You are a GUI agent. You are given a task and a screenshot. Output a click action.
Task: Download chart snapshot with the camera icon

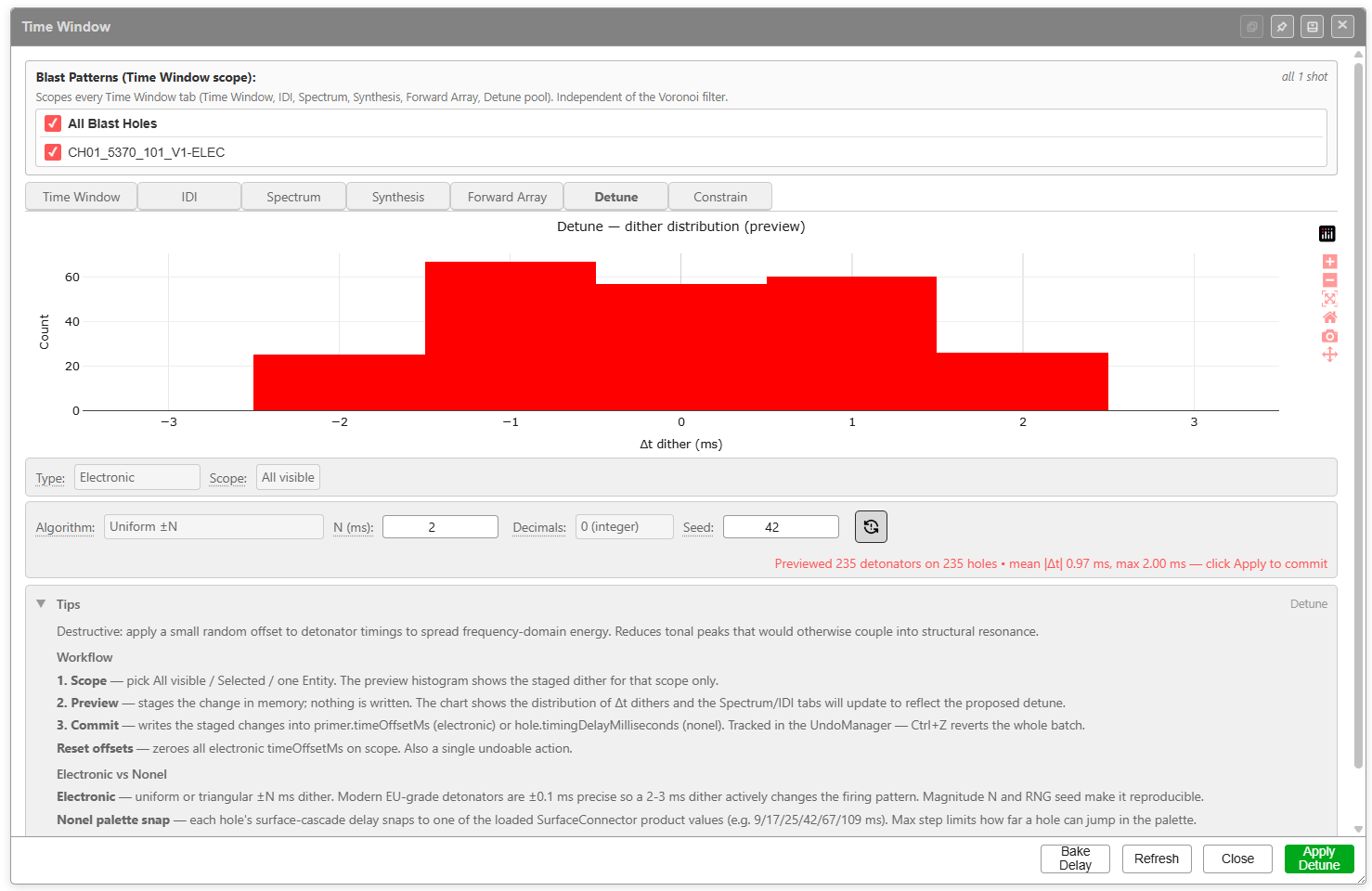1329,336
